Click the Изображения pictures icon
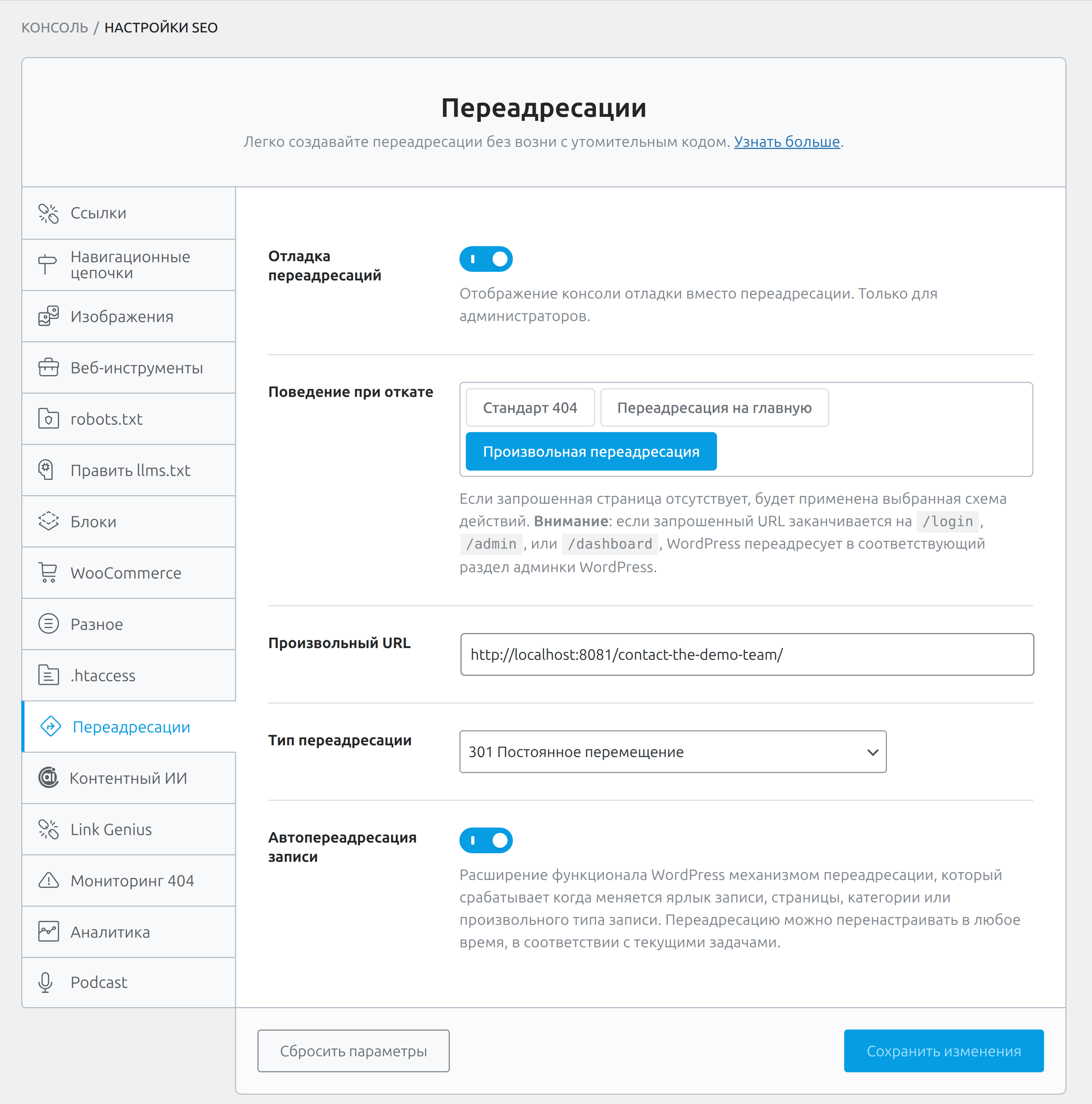1092x1104 pixels. click(49, 316)
